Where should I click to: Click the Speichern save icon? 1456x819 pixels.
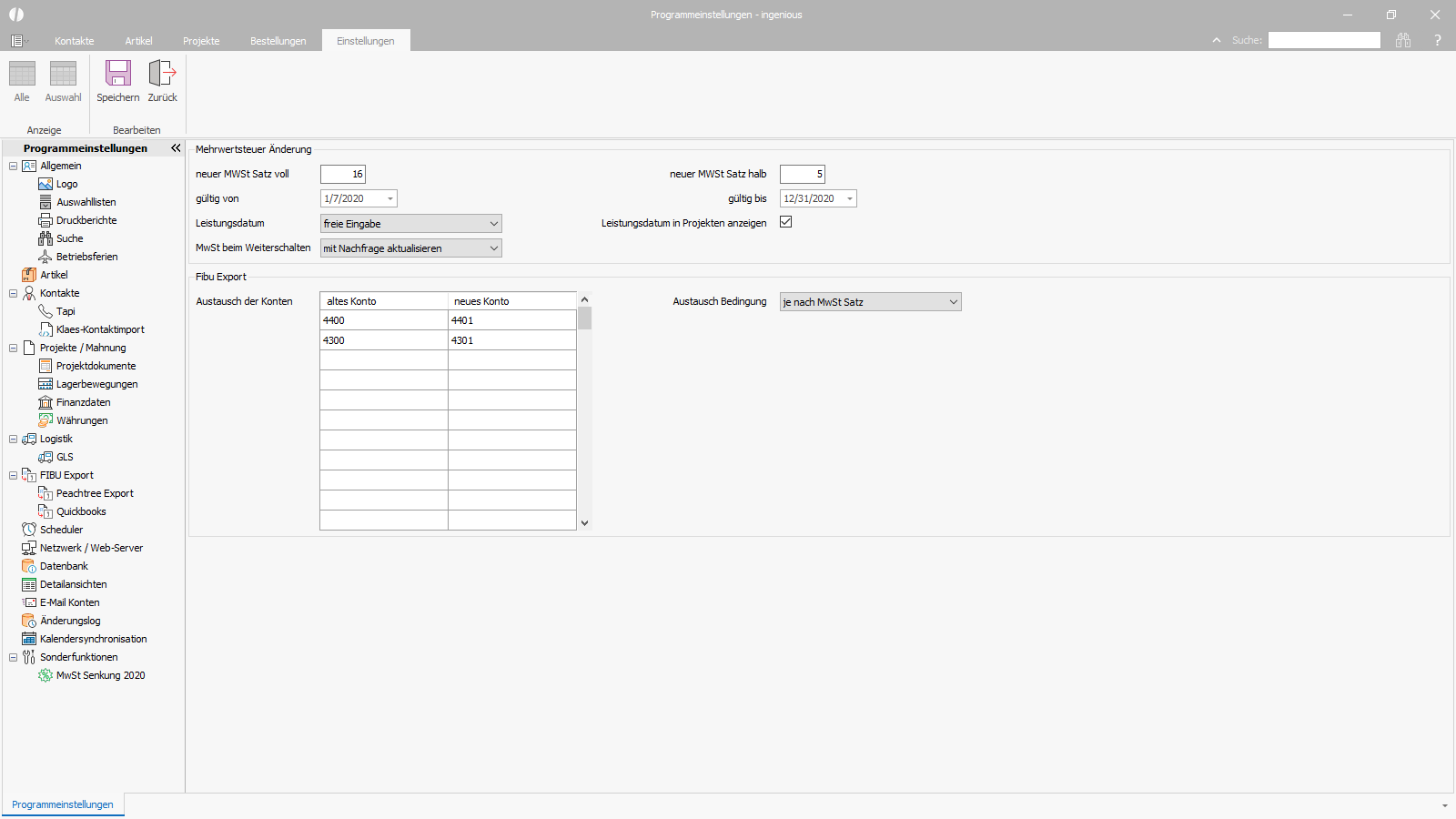point(118,73)
